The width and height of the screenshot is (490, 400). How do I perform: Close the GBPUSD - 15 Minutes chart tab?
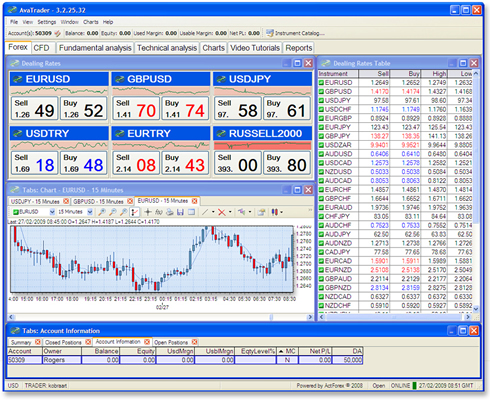130,201
